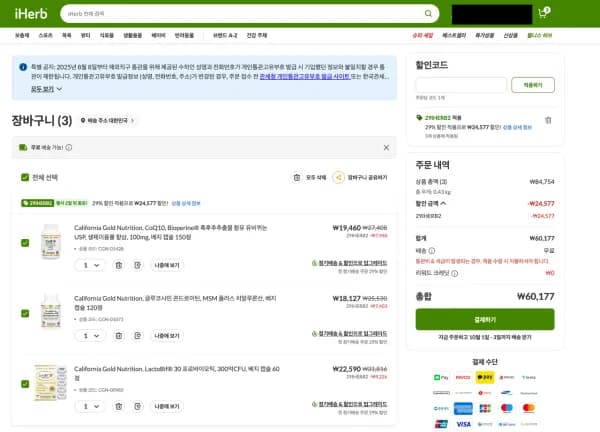Image resolution: width=600 pixels, height=432 pixels.
Task: Open the 베스트셀러 menu item
Action: [454, 35]
